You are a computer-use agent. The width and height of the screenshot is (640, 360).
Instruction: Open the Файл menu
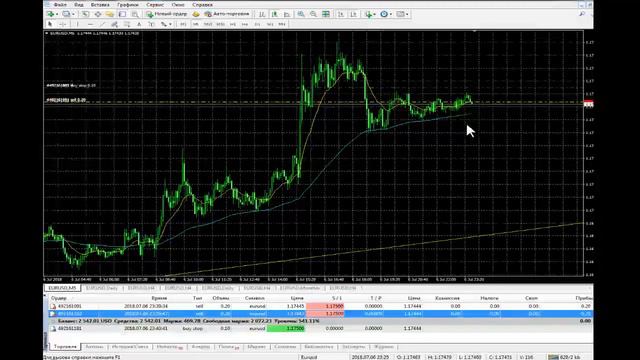(60, 4)
